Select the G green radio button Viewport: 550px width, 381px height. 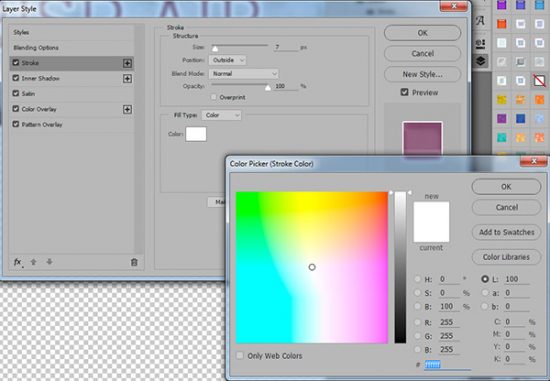[x=417, y=336]
